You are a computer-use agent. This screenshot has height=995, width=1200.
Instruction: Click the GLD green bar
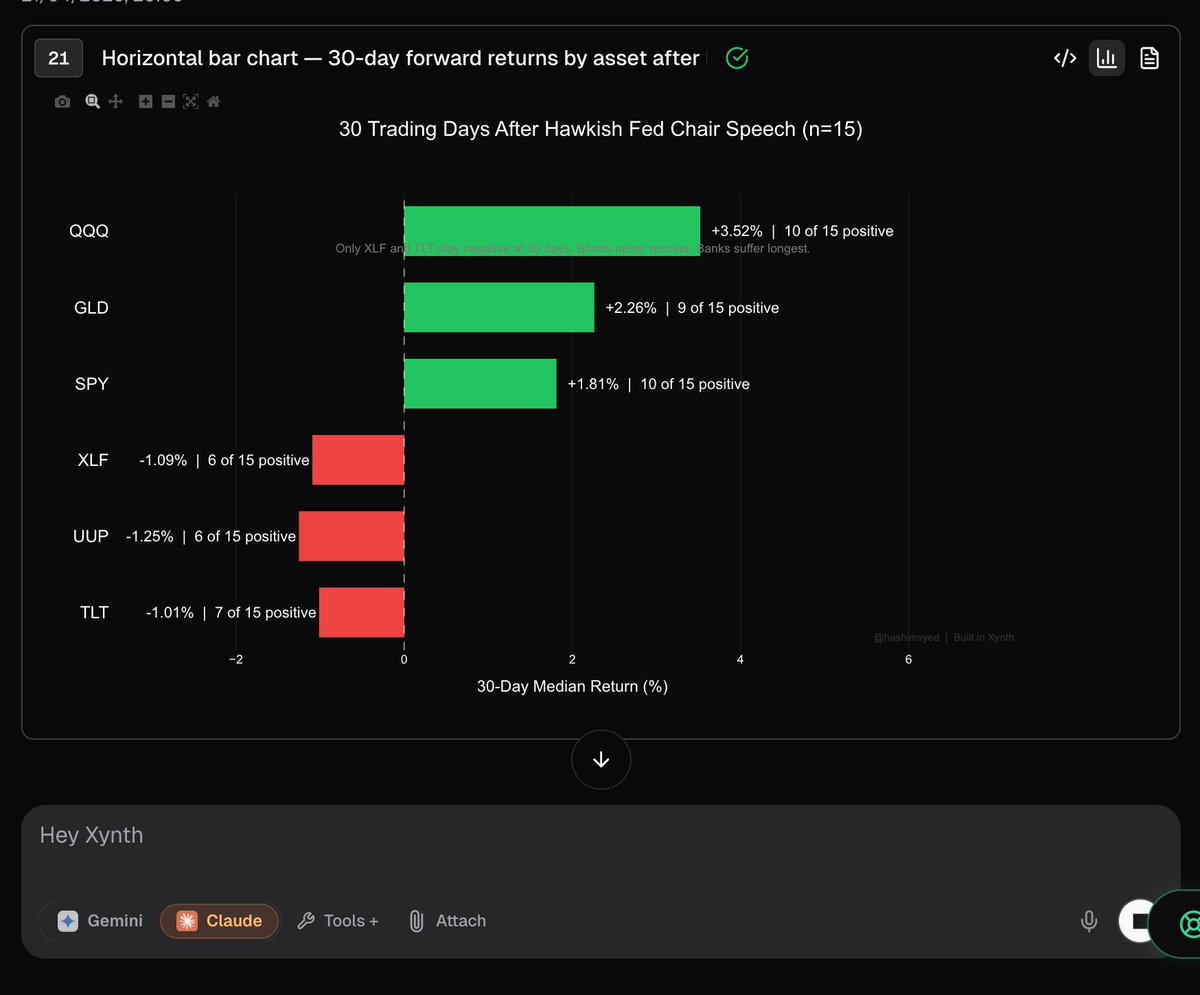(499, 308)
